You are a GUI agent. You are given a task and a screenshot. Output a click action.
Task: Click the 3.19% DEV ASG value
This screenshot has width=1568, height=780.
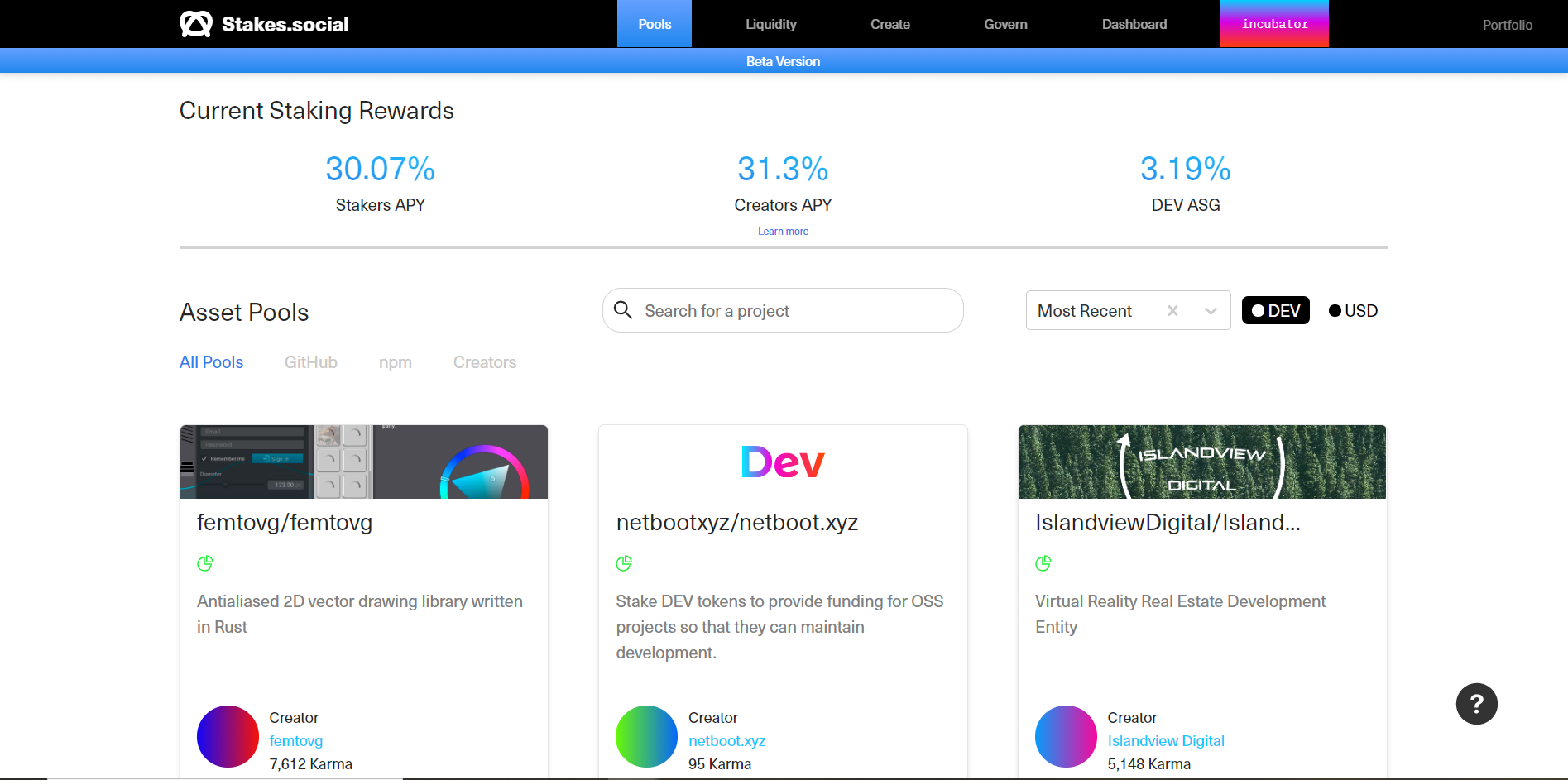point(1186,169)
